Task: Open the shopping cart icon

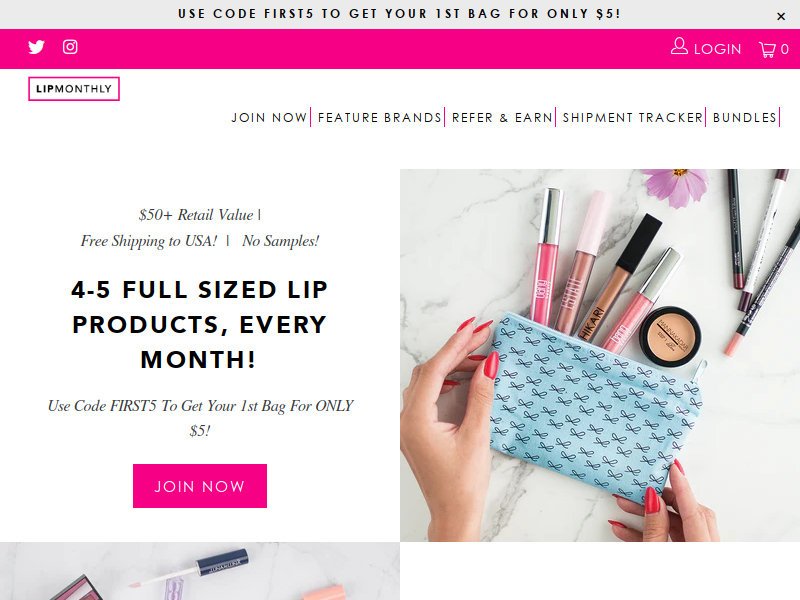Action: [x=767, y=49]
